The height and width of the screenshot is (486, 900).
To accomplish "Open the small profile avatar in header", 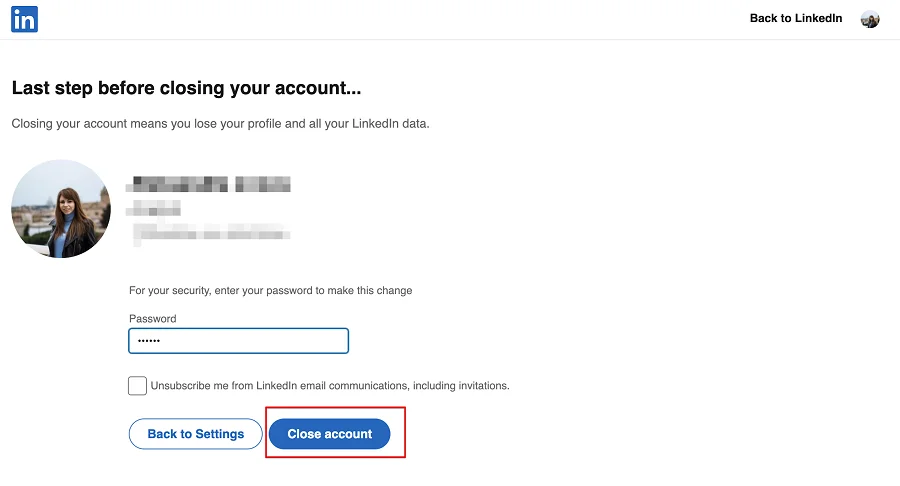I will pos(870,19).
